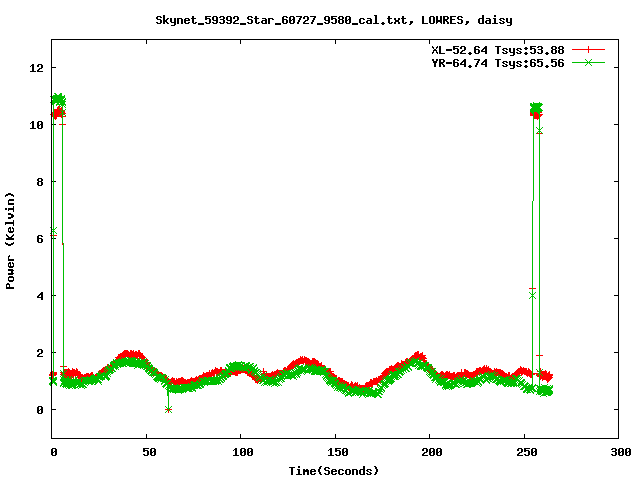
Task: Click the y-axis tick label 6
Action: tap(40, 239)
